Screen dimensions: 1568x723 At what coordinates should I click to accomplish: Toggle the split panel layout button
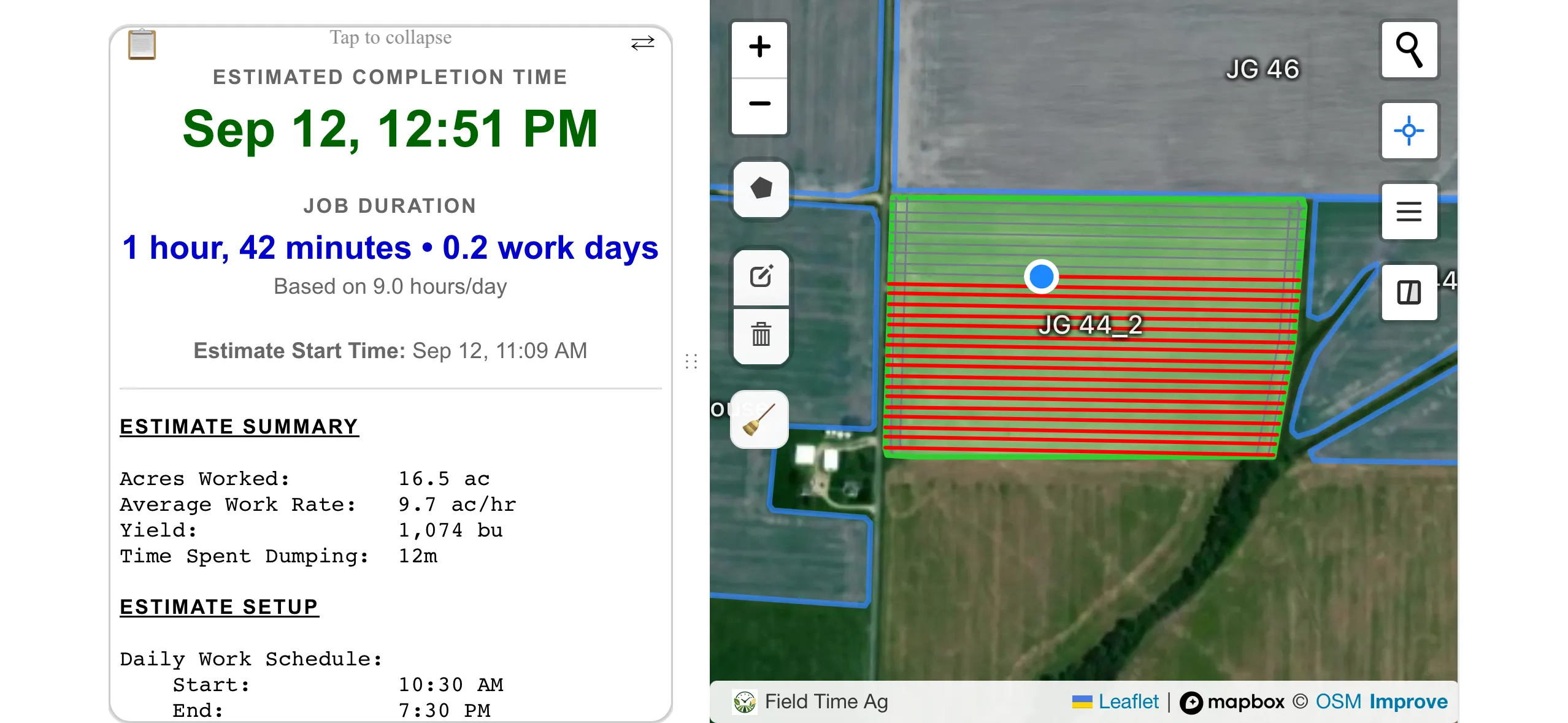pyautogui.click(x=1409, y=293)
